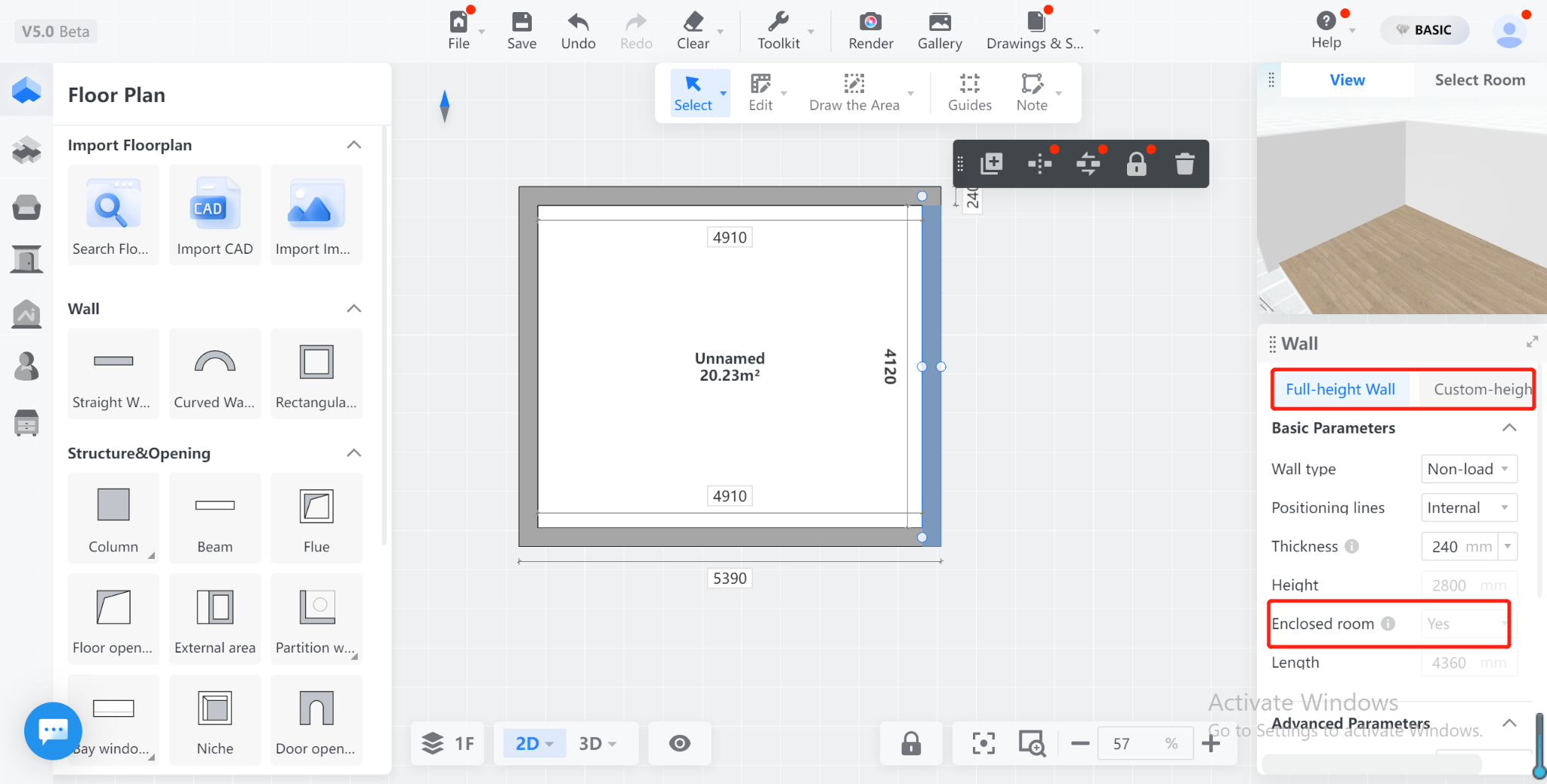
Task: Add a Column structure
Action: point(113,518)
